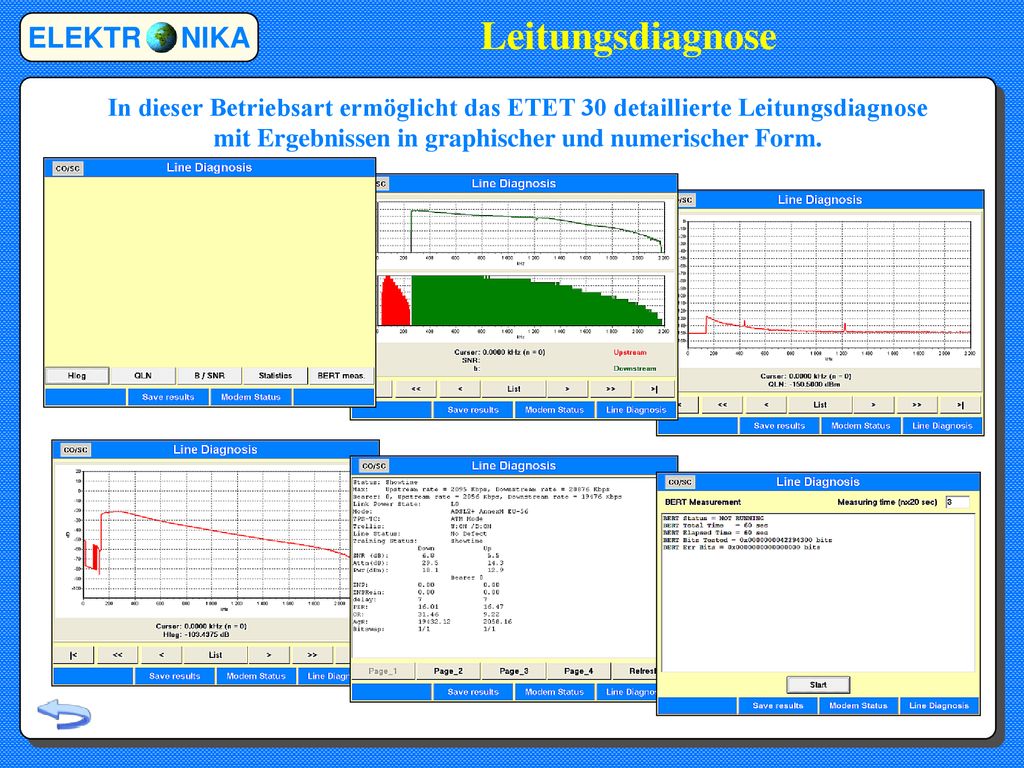Focus the Measuring time input field

pos(957,502)
